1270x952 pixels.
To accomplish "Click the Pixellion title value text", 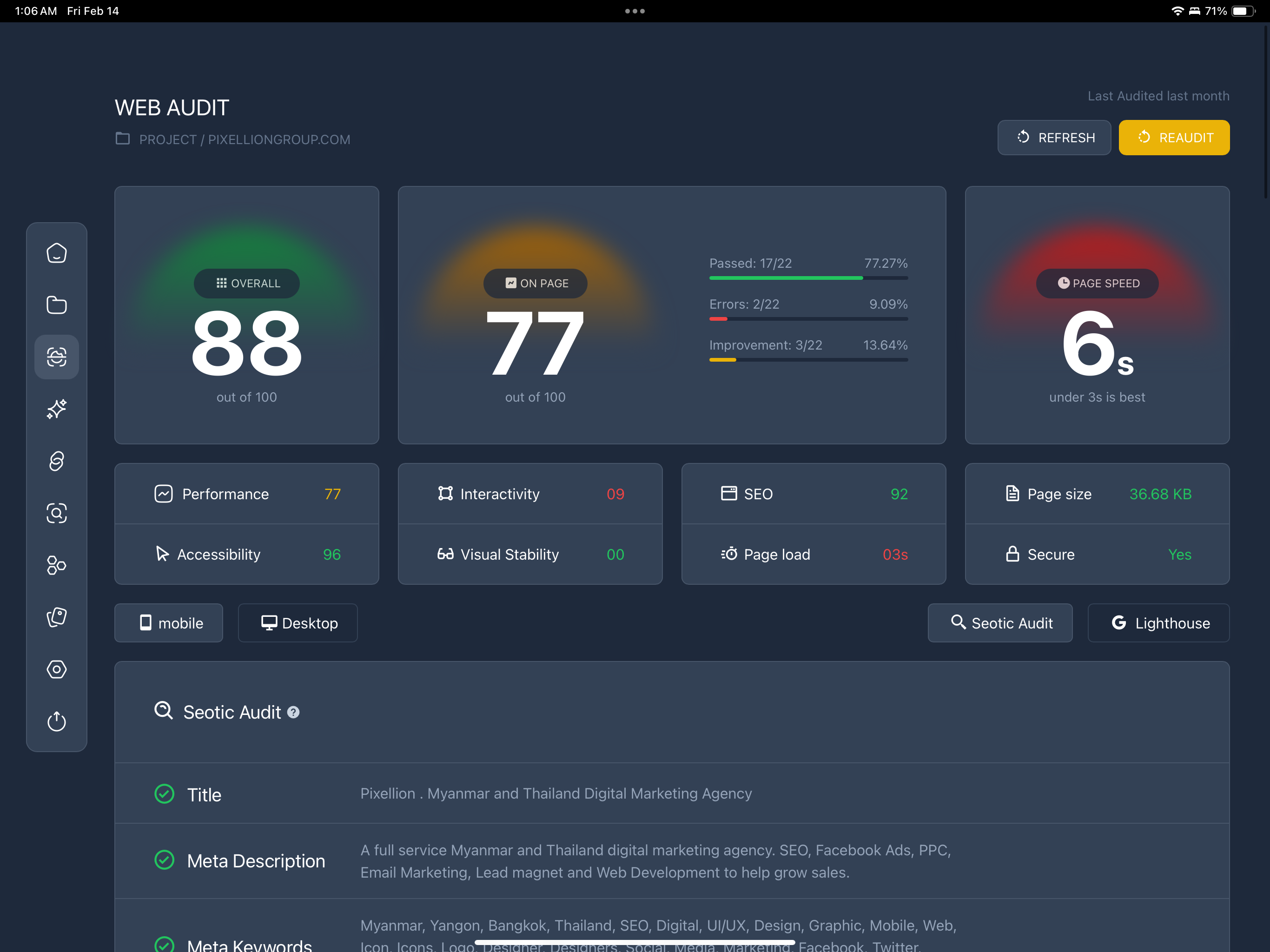I will (x=556, y=793).
